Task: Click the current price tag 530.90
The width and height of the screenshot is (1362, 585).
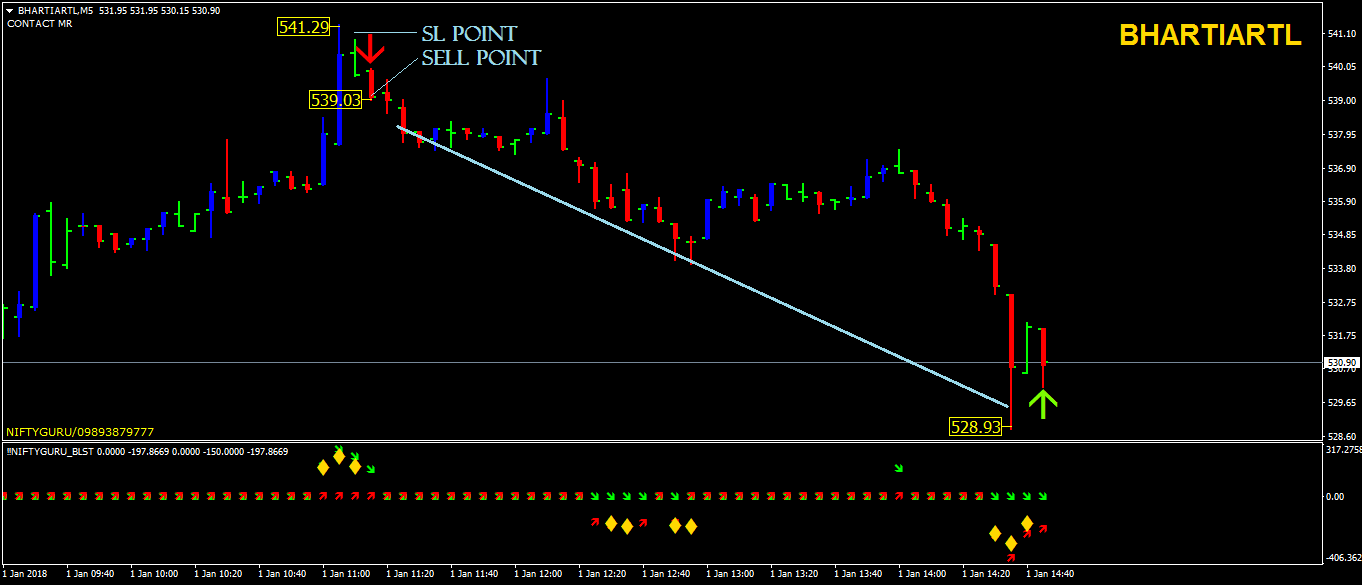Action: (x=1341, y=362)
